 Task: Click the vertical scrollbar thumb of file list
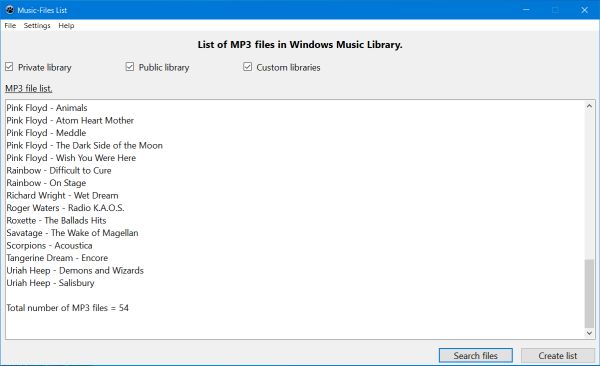point(589,293)
